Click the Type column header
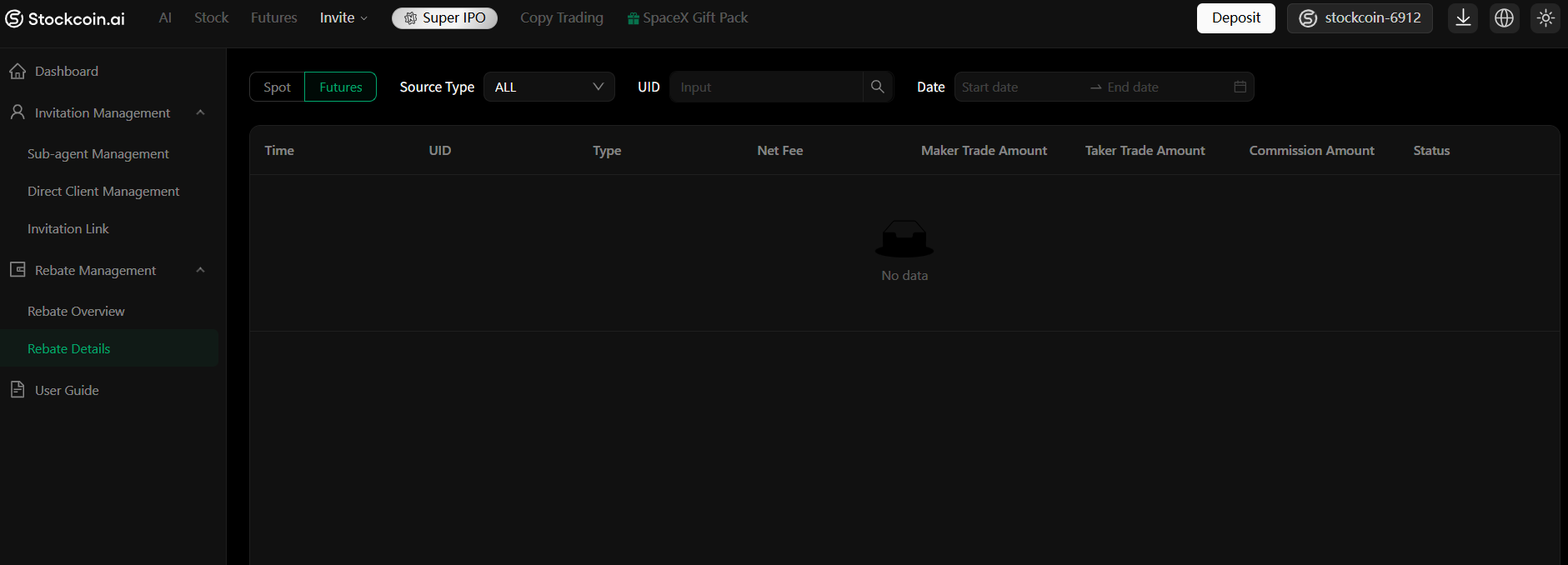The width and height of the screenshot is (1568, 565). pyautogui.click(x=607, y=150)
